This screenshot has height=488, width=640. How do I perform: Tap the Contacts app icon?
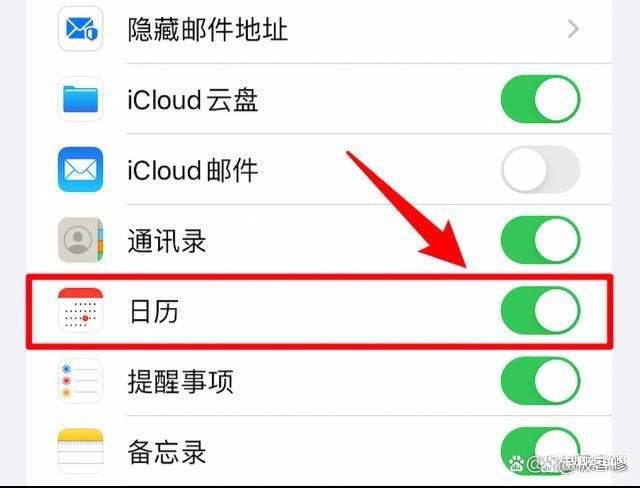[x=80, y=240]
